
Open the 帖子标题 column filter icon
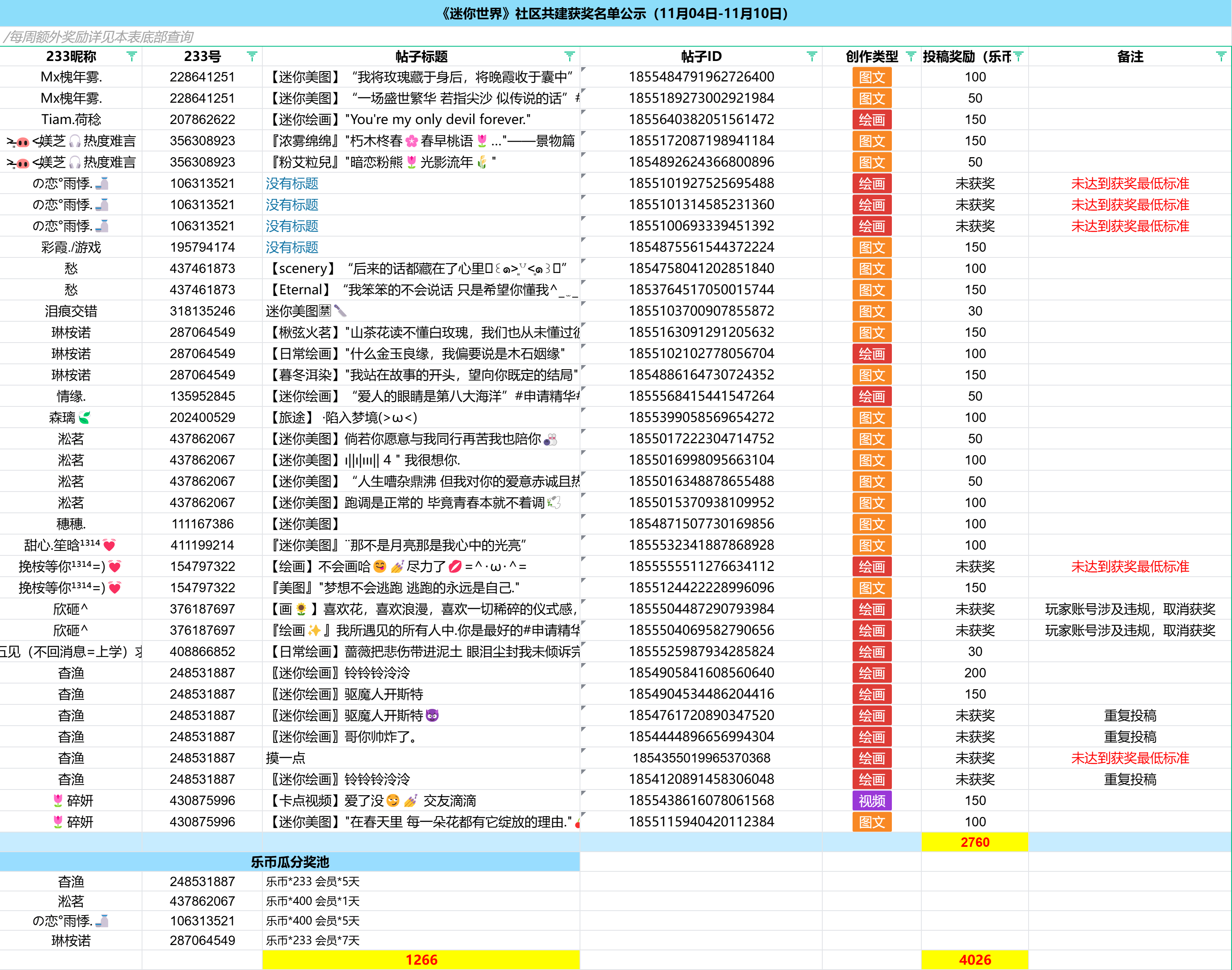coord(570,56)
